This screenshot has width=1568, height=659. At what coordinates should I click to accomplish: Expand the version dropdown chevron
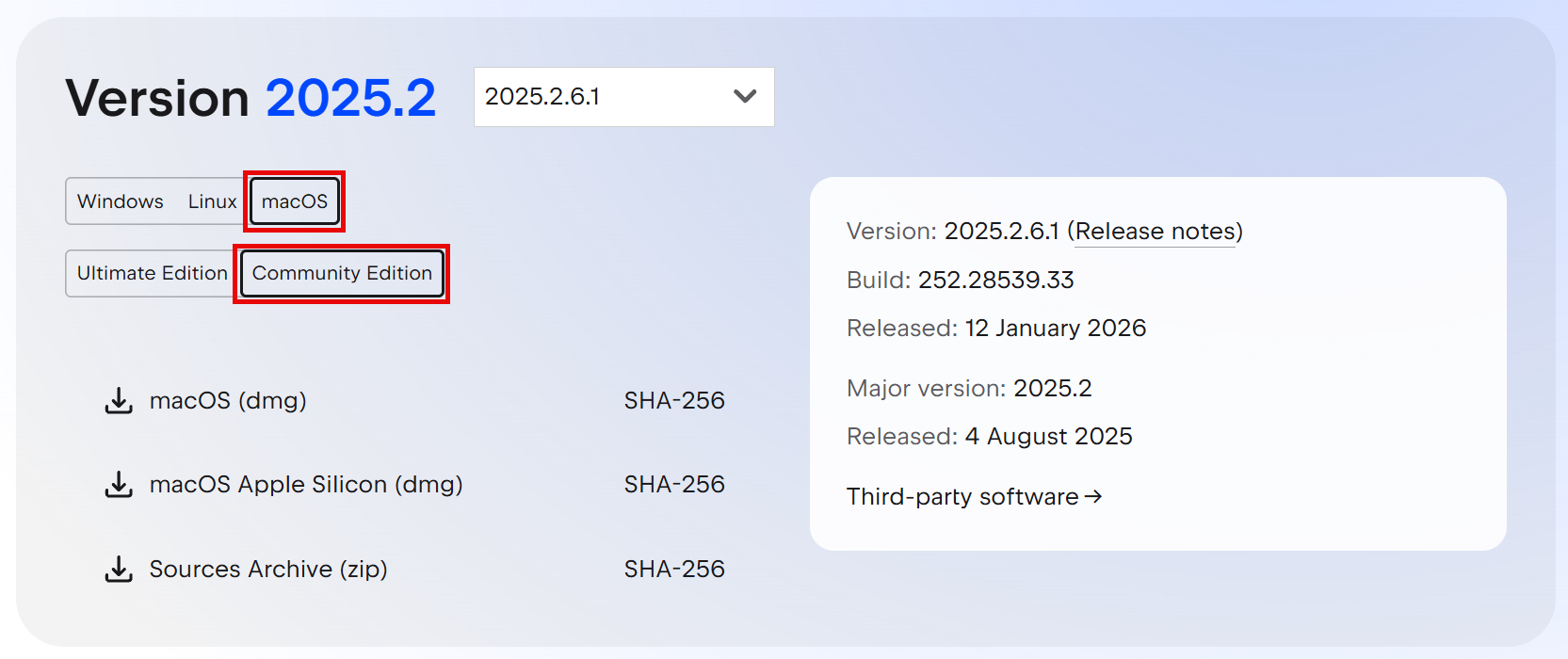click(745, 96)
